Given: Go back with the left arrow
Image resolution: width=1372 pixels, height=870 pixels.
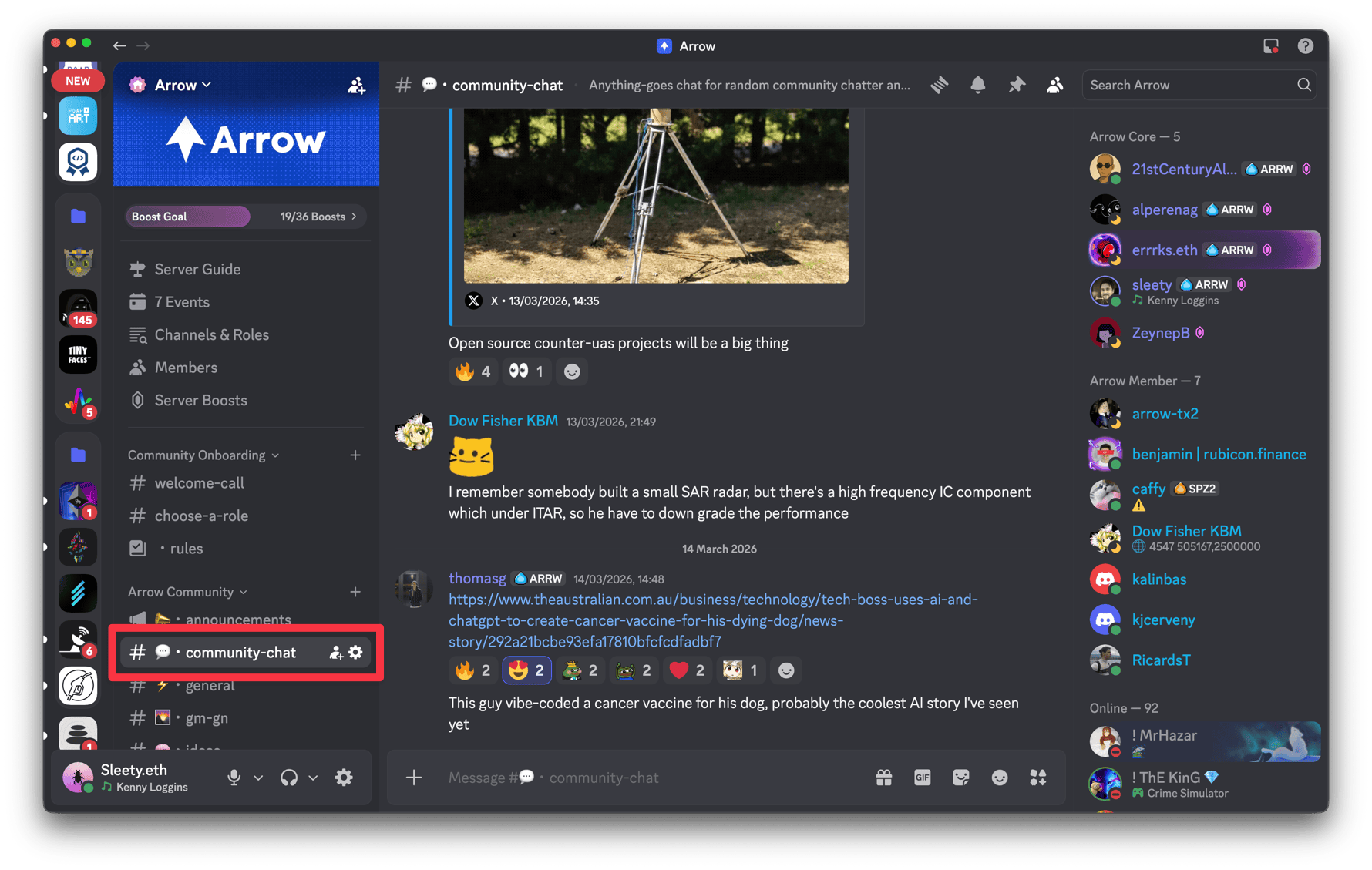Looking at the screenshot, I should pyautogui.click(x=119, y=46).
